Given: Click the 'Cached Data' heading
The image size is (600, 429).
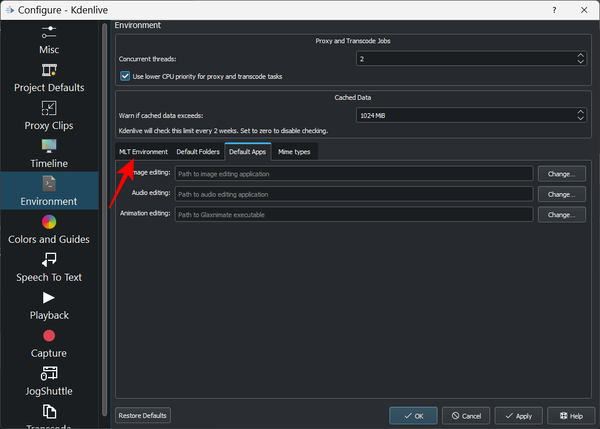Looking at the screenshot, I should (x=352, y=98).
